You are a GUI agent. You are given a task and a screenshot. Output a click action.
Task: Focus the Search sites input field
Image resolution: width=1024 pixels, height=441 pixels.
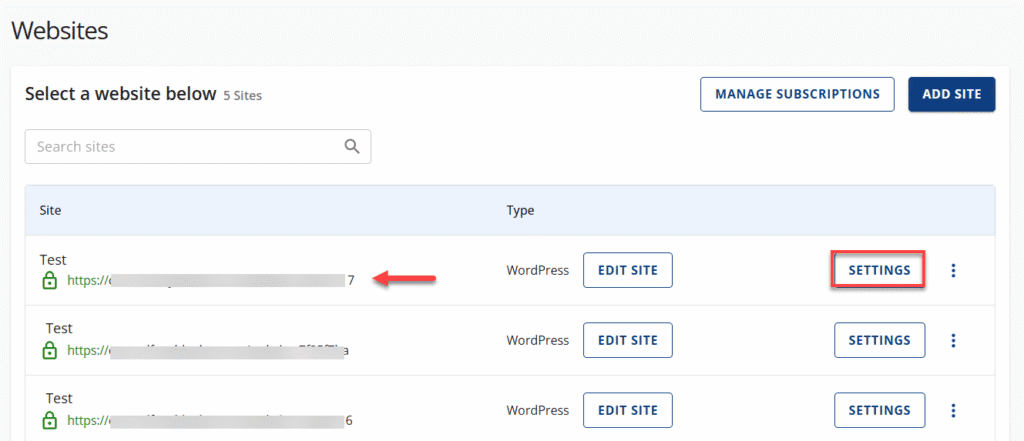pos(185,146)
